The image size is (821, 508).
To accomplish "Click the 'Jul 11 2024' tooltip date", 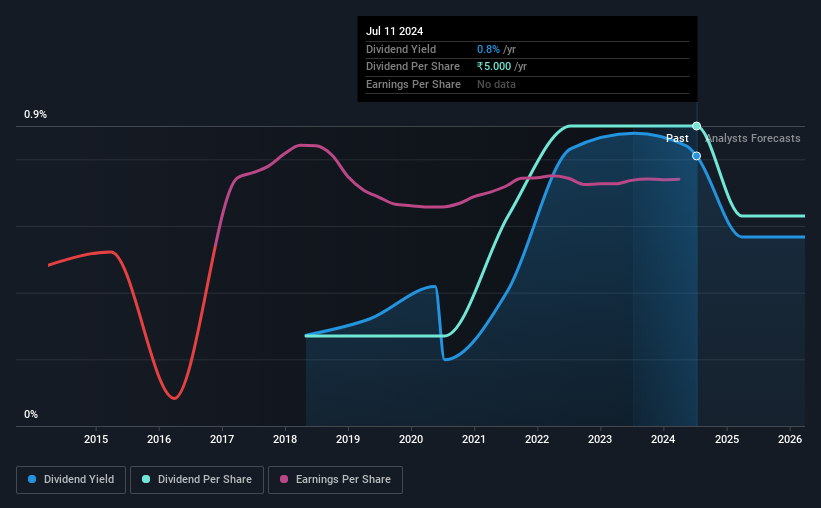I will point(394,31).
